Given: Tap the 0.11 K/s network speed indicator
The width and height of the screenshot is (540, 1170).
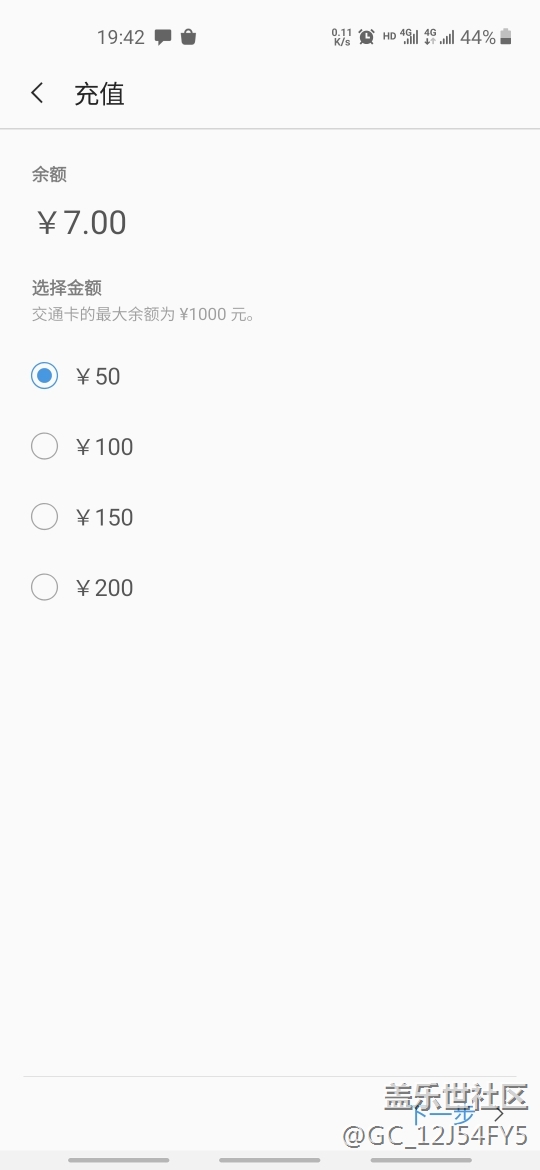Looking at the screenshot, I should pyautogui.click(x=342, y=37).
